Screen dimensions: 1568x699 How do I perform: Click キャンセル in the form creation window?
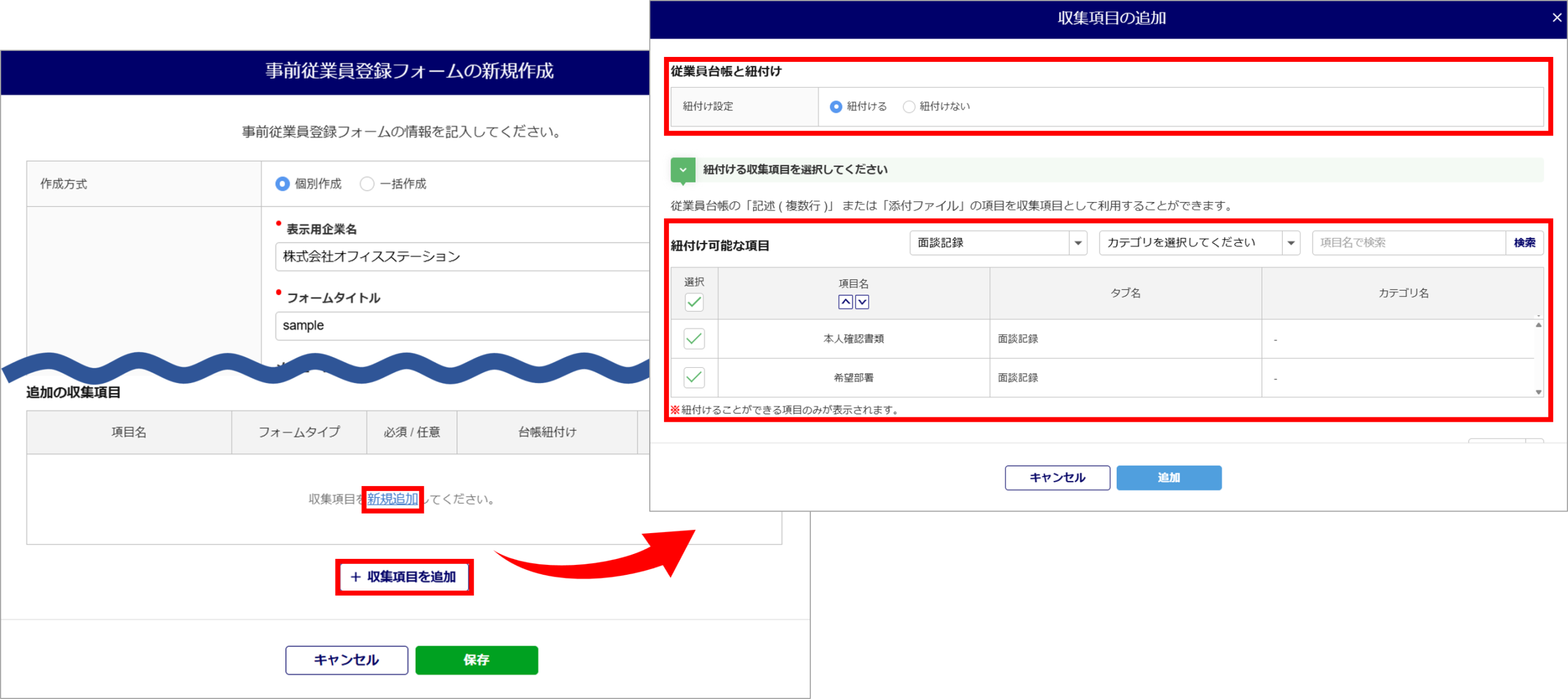click(x=347, y=660)
